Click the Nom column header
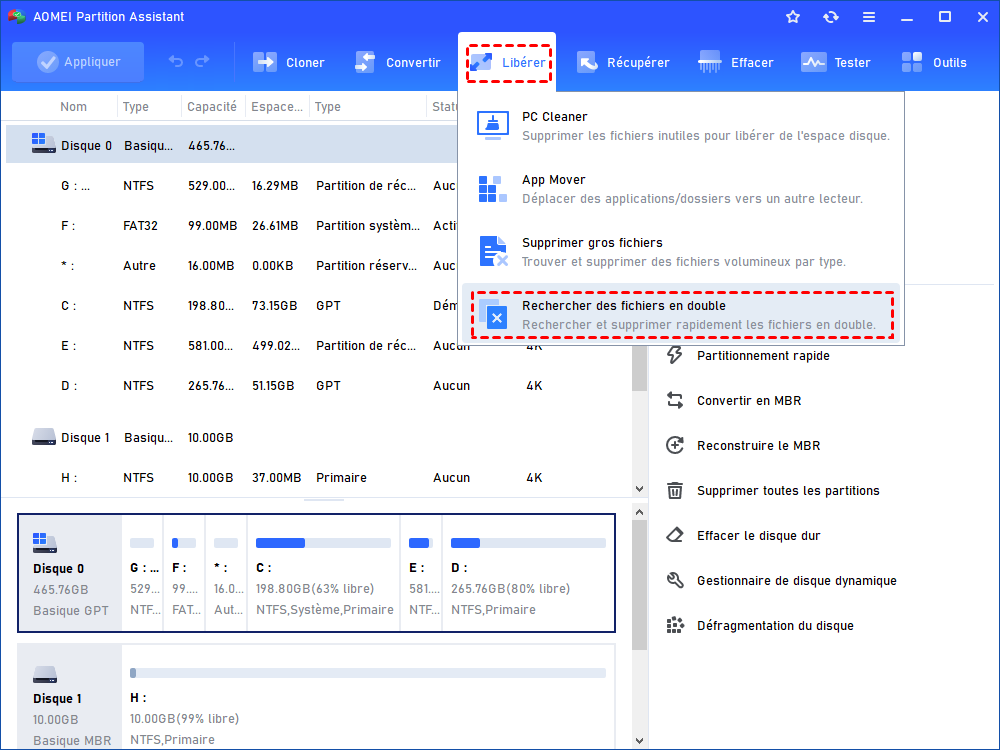The width and height of the screenshot is (1000, 750). point(73,107)
